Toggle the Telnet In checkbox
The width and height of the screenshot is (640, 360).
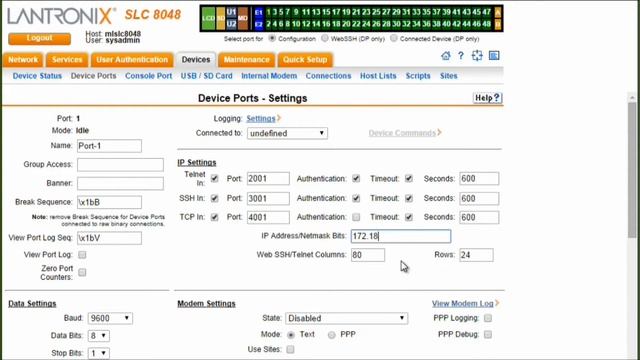tap(214, 179)
